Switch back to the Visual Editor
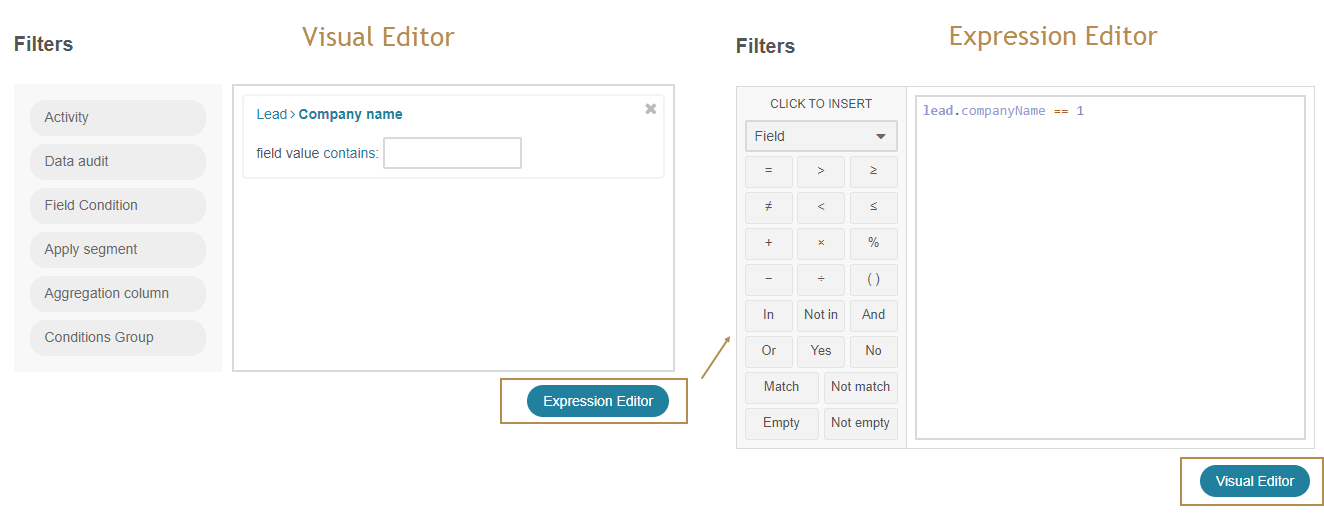The width and height of the screenshot is (1324, 520). point(1255,481)
